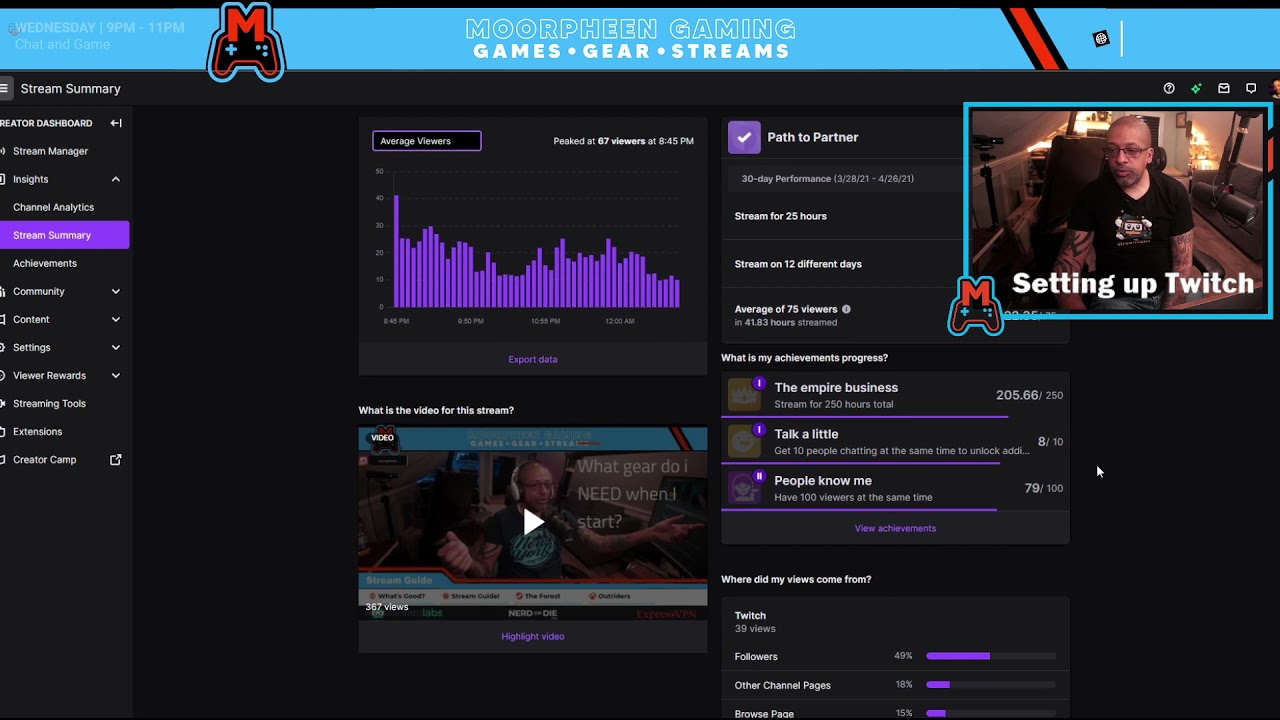Screen dimensions: 1280x720
Task: Click 'Stream for 25 hours' row
Action: tap(840, 216)
